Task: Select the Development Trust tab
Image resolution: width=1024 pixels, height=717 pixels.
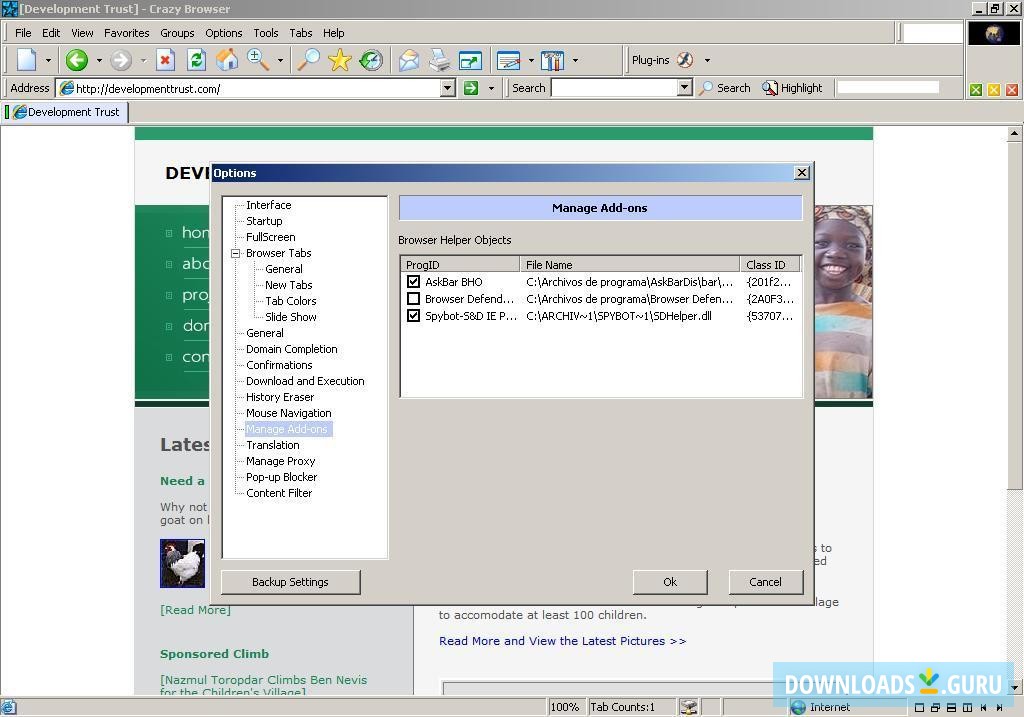Action: coord(66,112)
